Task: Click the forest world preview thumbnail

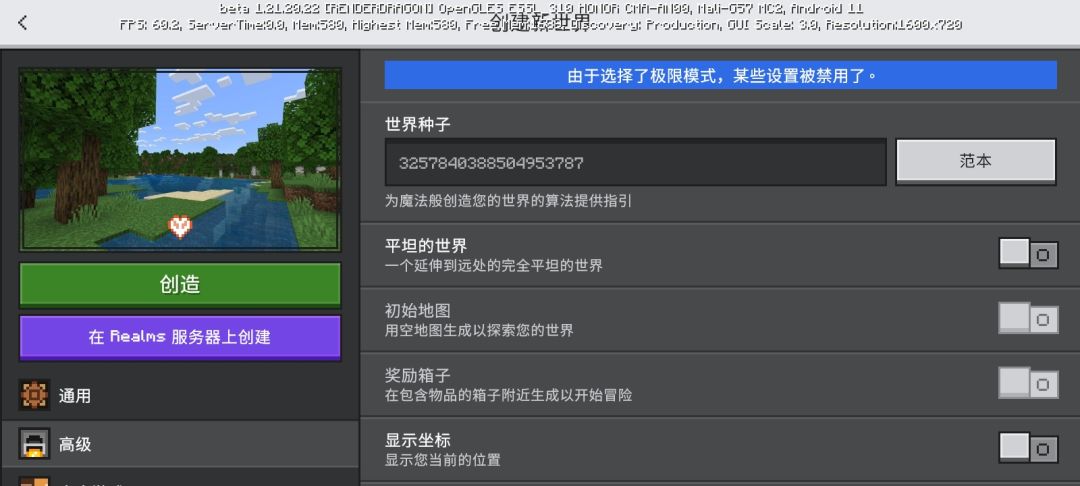Action: coord(180,160)
